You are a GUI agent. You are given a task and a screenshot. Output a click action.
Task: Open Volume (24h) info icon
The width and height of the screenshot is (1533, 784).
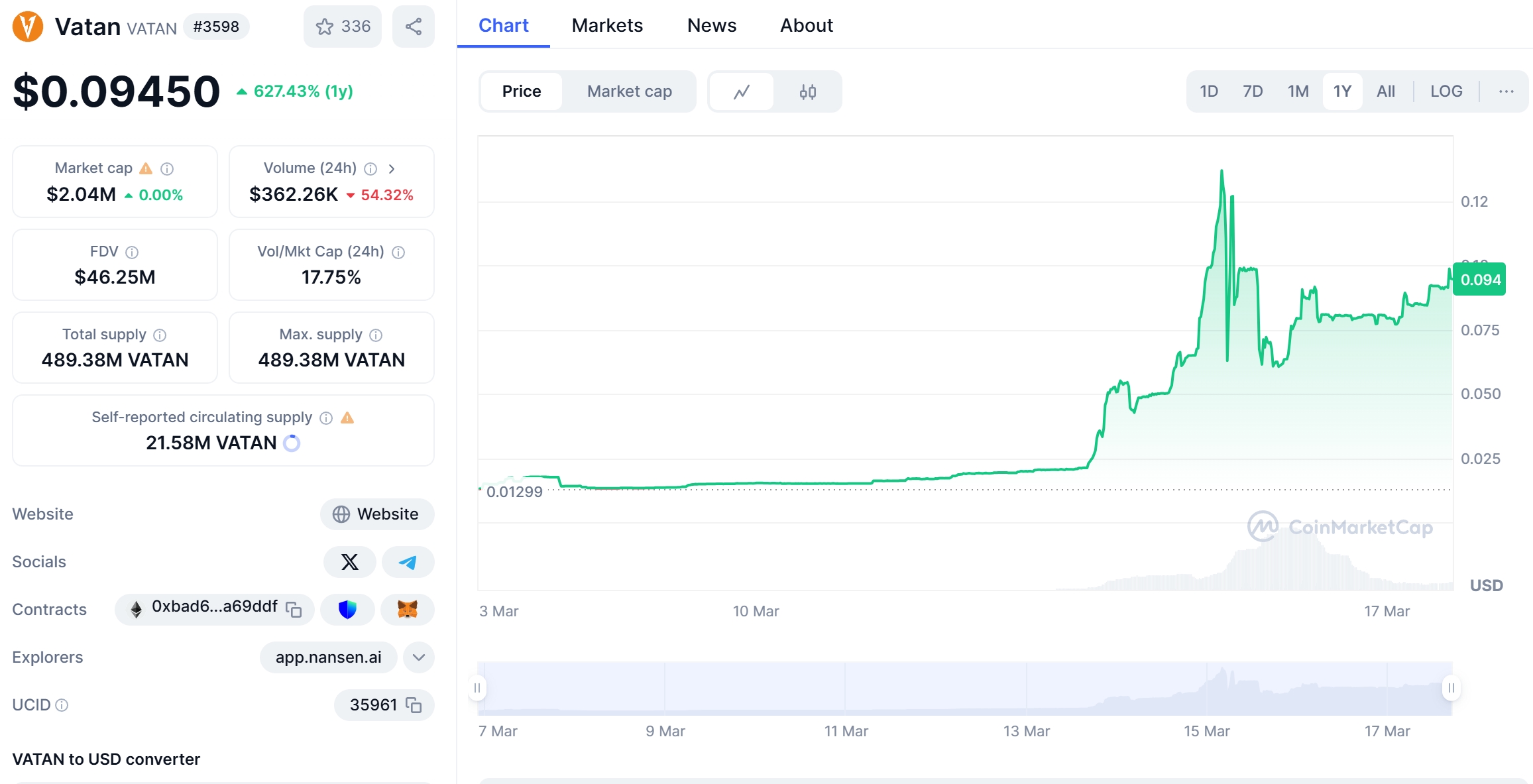[x=370, y=169]
